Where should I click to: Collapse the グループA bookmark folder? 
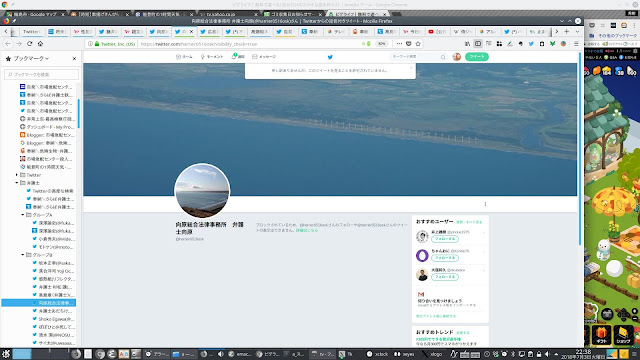click(23, 215)
